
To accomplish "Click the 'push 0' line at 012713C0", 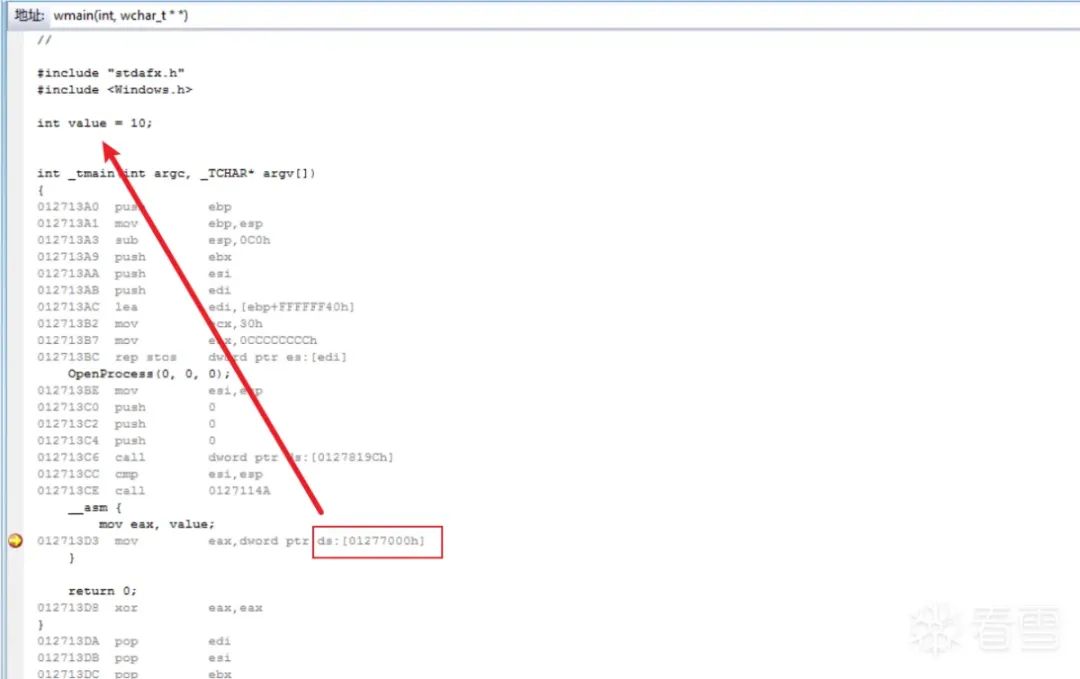I will pyautogui.click(x=127, y=407).
